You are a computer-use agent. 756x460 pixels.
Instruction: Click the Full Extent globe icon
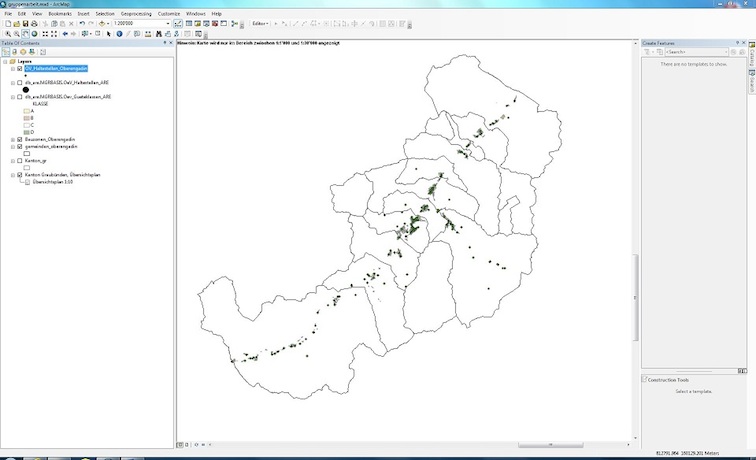coord(34,33)
